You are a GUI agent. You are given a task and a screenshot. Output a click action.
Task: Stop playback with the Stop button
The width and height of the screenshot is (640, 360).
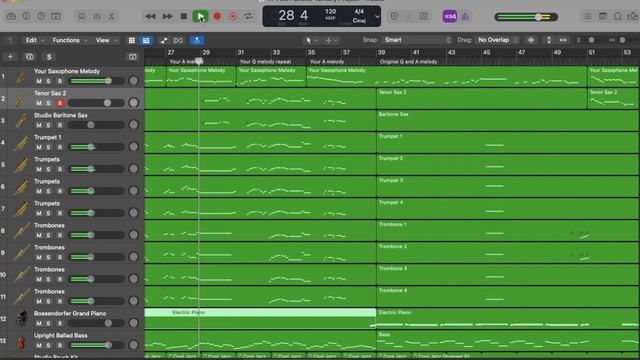tap(184, 16)
